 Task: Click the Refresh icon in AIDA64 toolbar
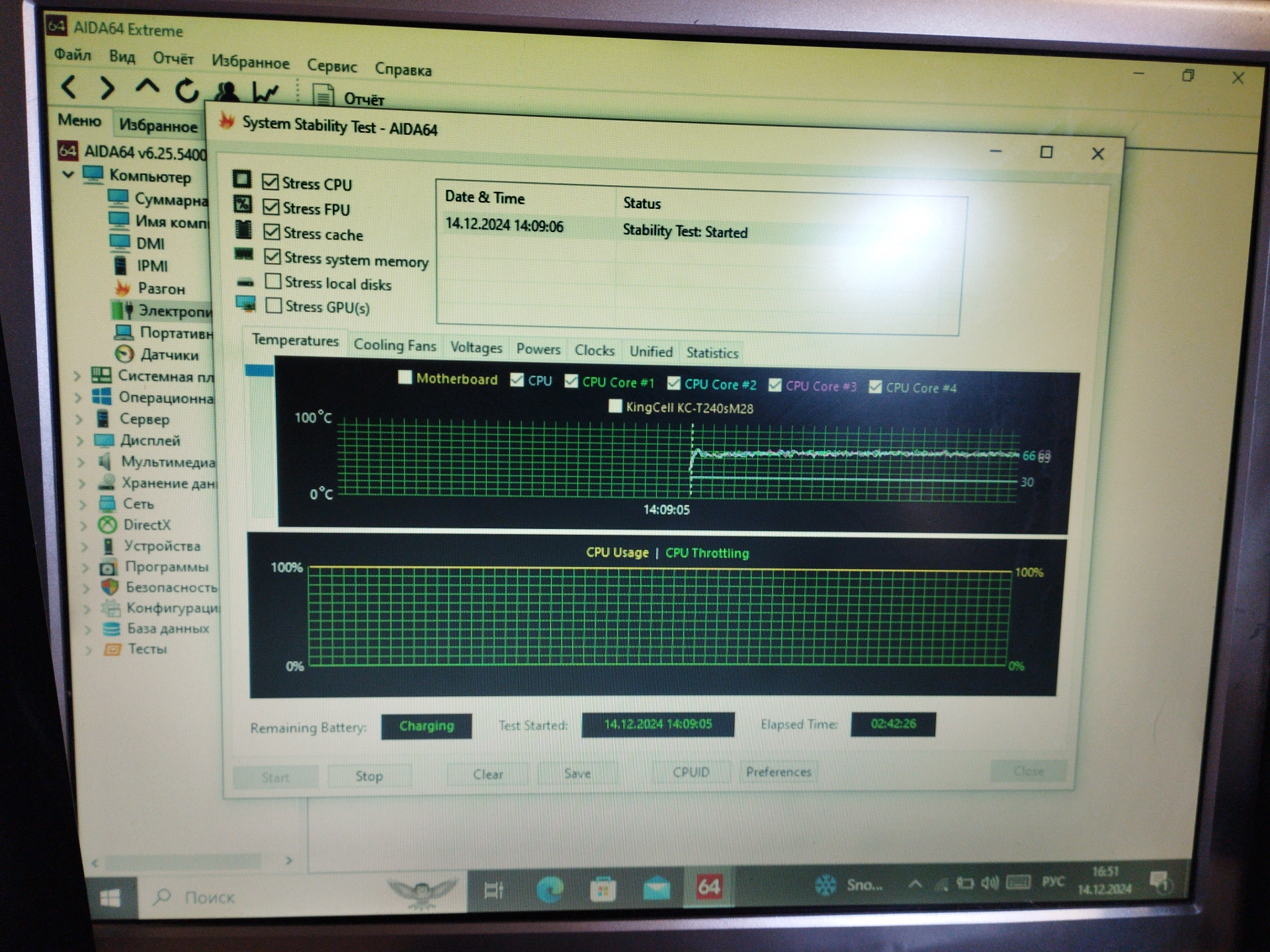point(187,90)
